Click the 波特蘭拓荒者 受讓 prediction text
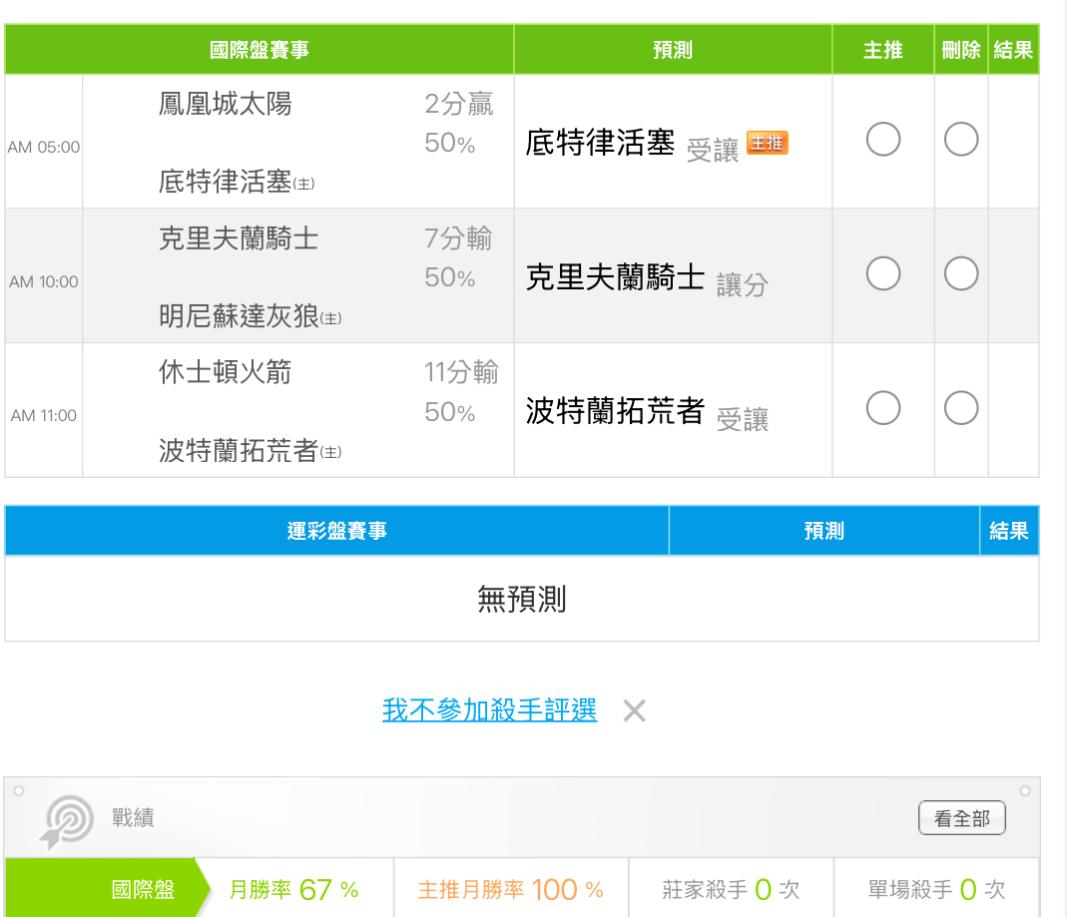The height and width of the screenshot is (917, 1080). 647,413
